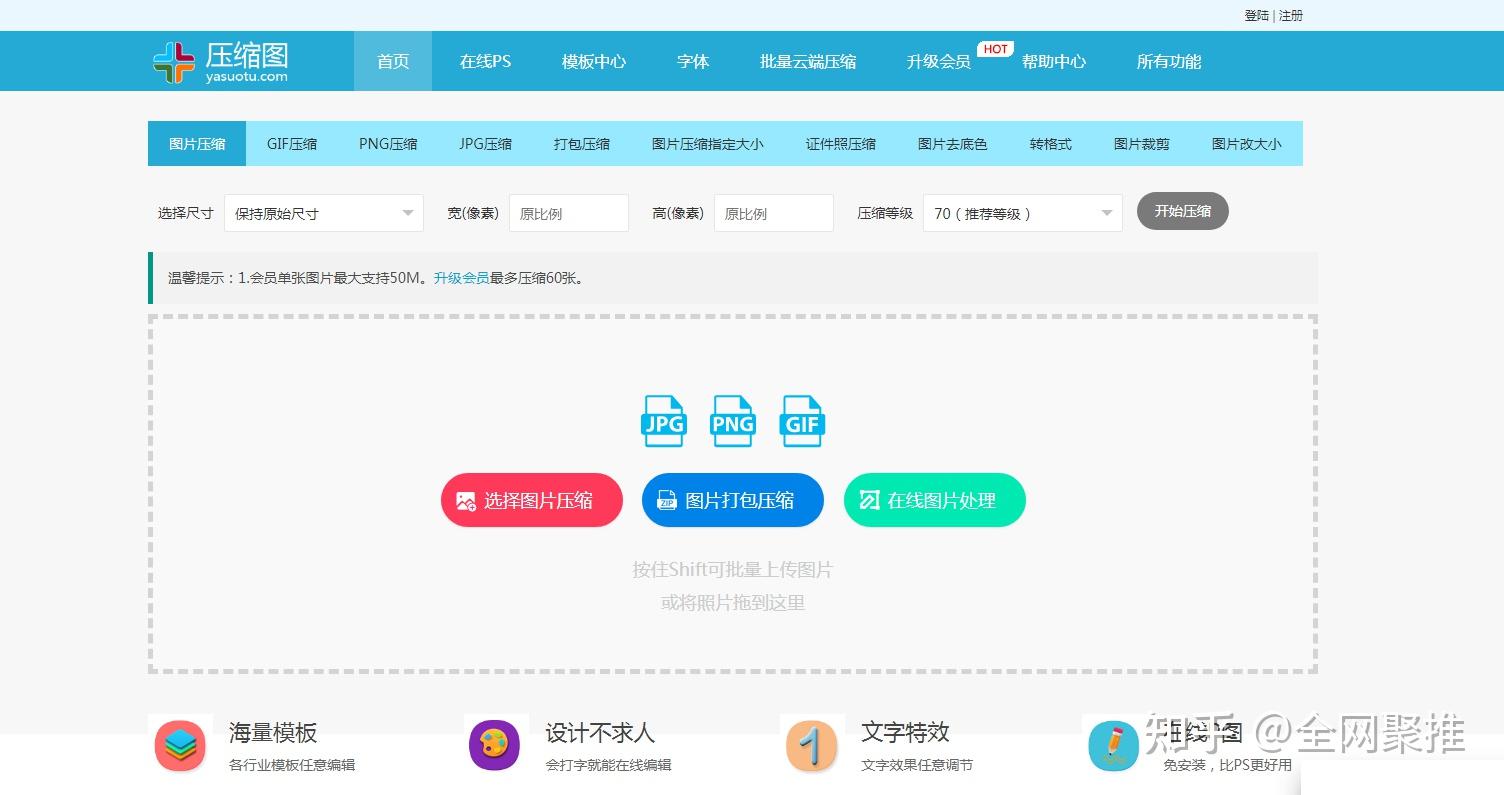Click the blue 图片打包压缩 button
The width and height of the screenshot is (1504, 795).
(733, 500)
